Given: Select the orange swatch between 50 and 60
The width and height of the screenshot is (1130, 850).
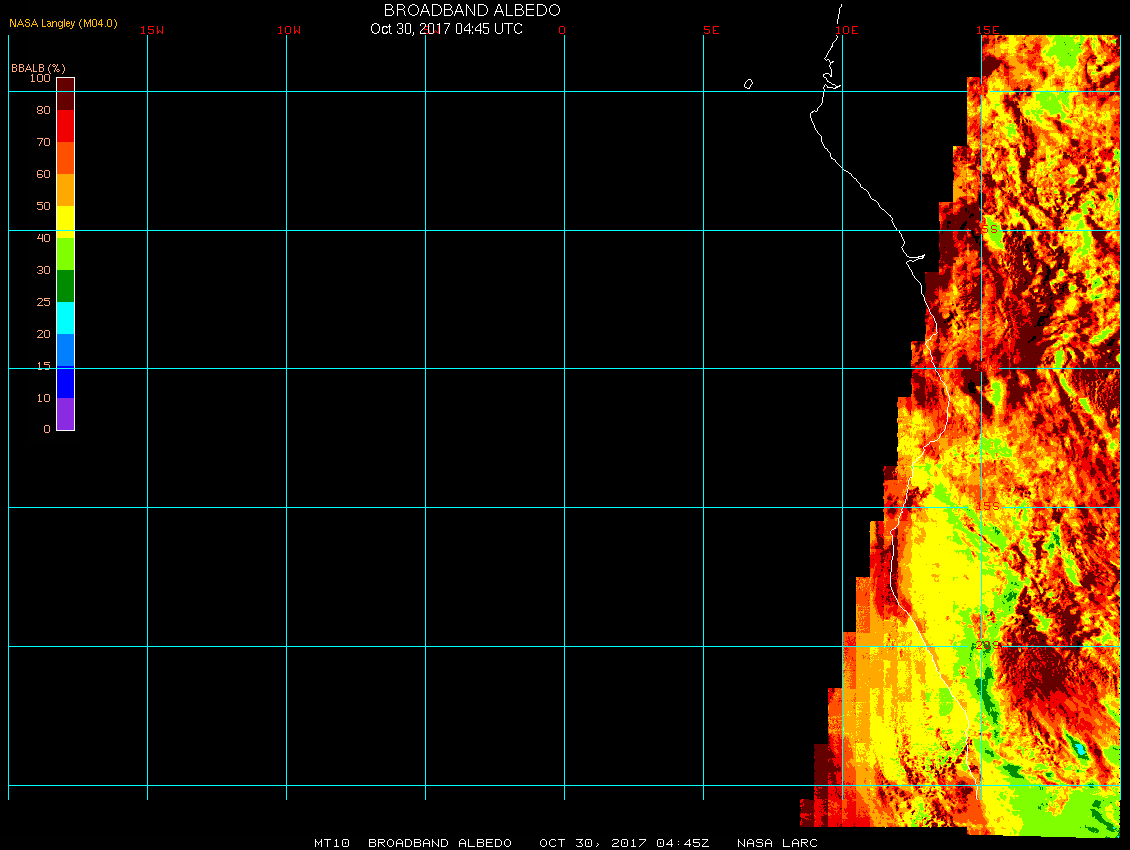Looking at the screenshot, I should tap(65, 190).
